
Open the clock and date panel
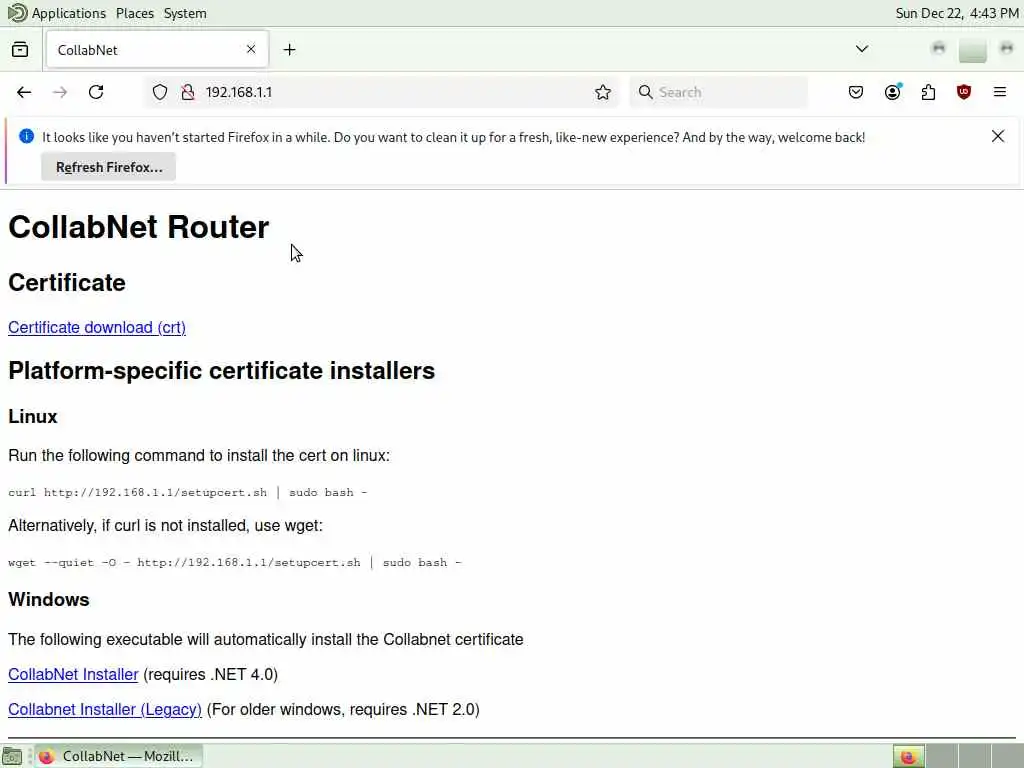coord(957,13)
